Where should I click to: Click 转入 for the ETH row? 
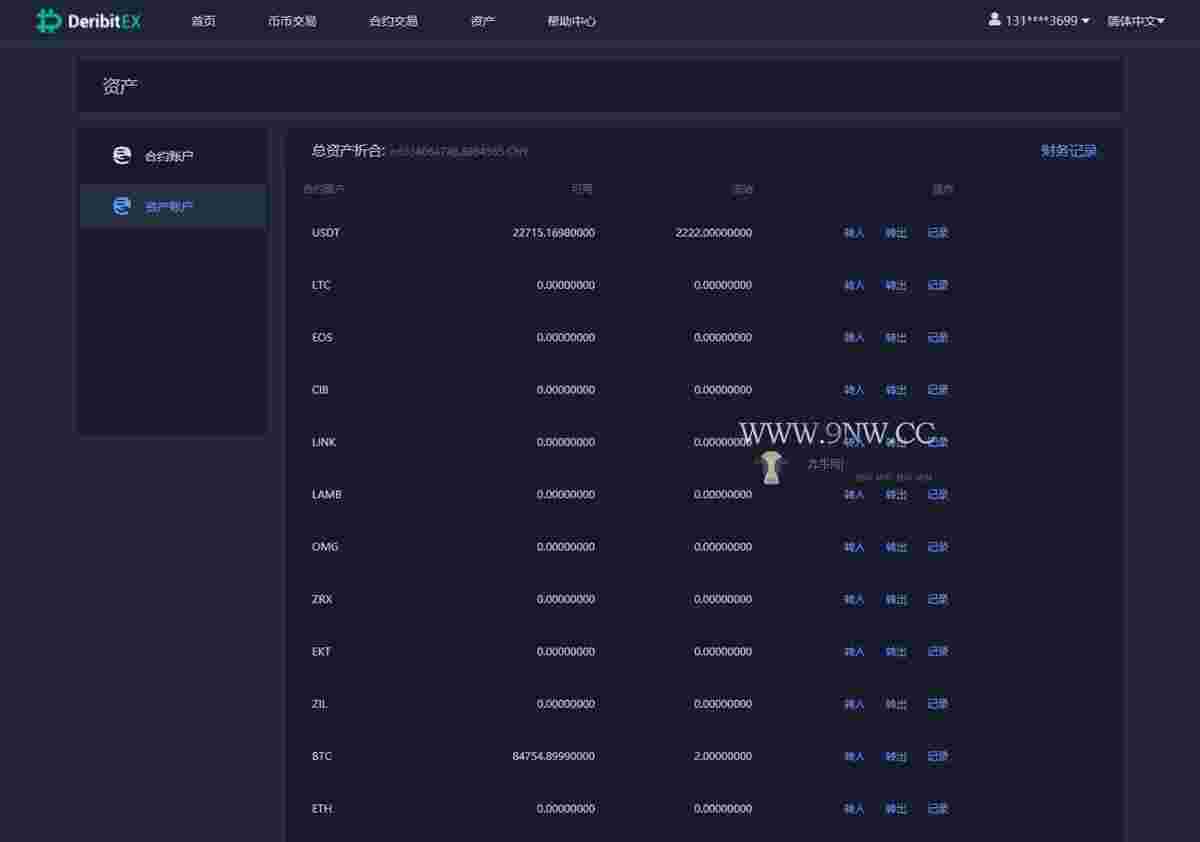pos(854,808)
